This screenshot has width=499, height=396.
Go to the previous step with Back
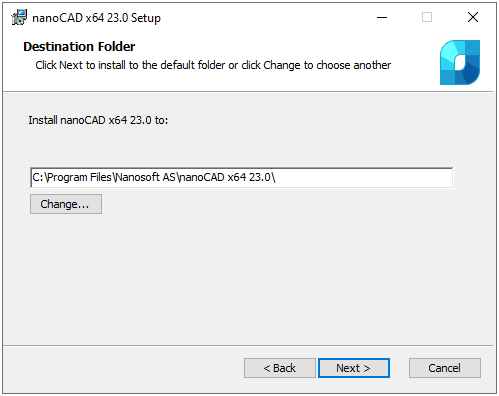click(280, 368)
